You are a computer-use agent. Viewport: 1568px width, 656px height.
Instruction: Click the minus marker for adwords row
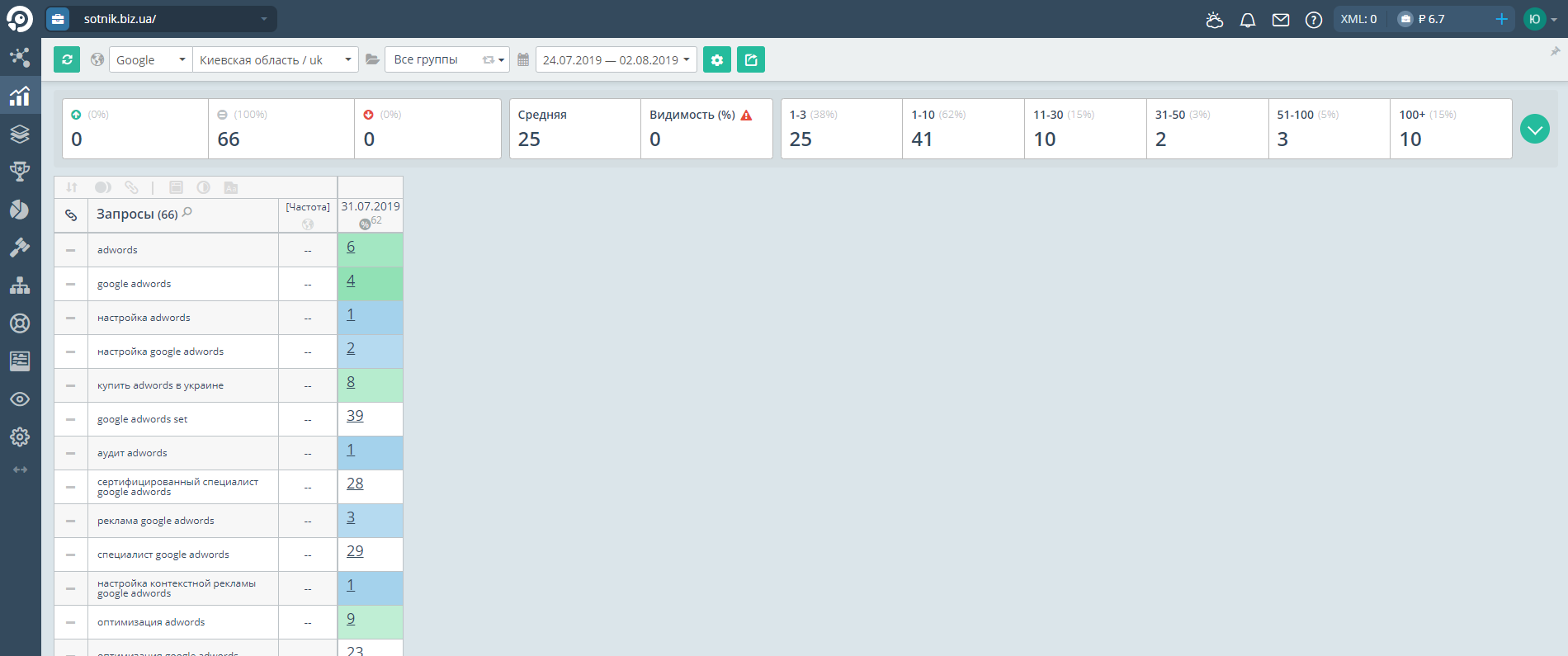(x=71, y=250)
